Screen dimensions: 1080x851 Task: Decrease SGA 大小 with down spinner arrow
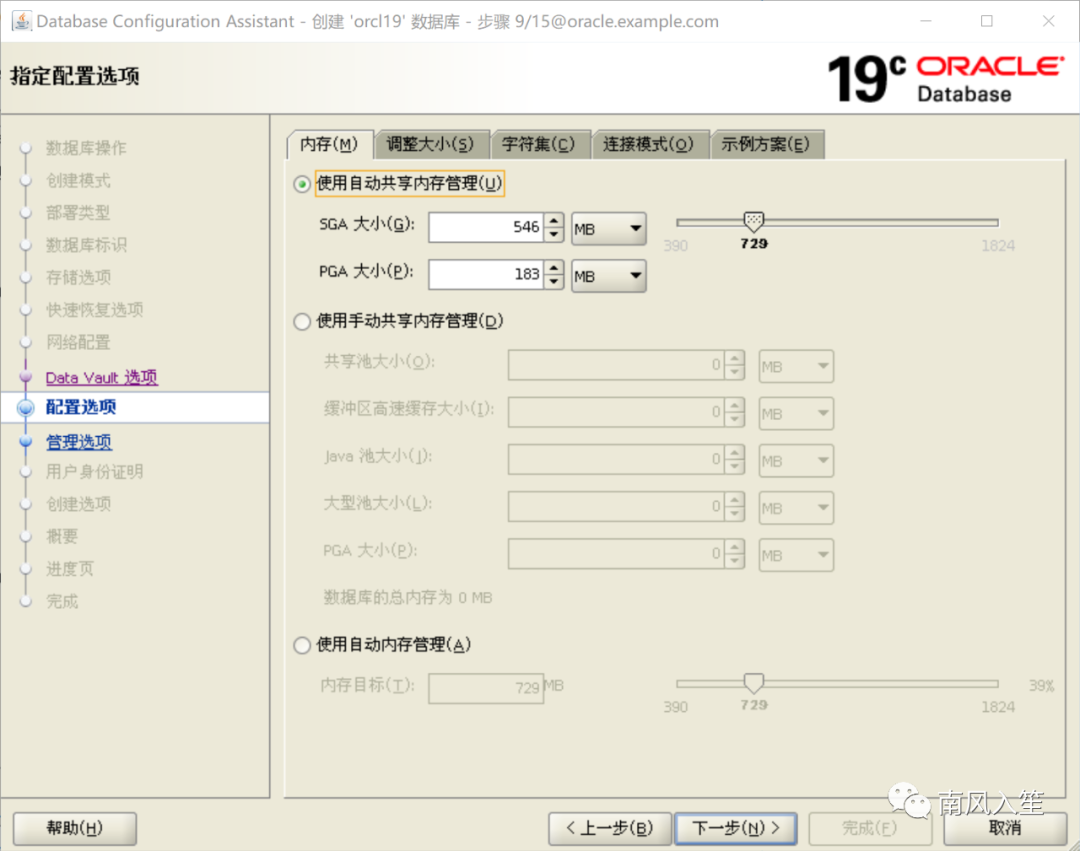coord(554,235)
